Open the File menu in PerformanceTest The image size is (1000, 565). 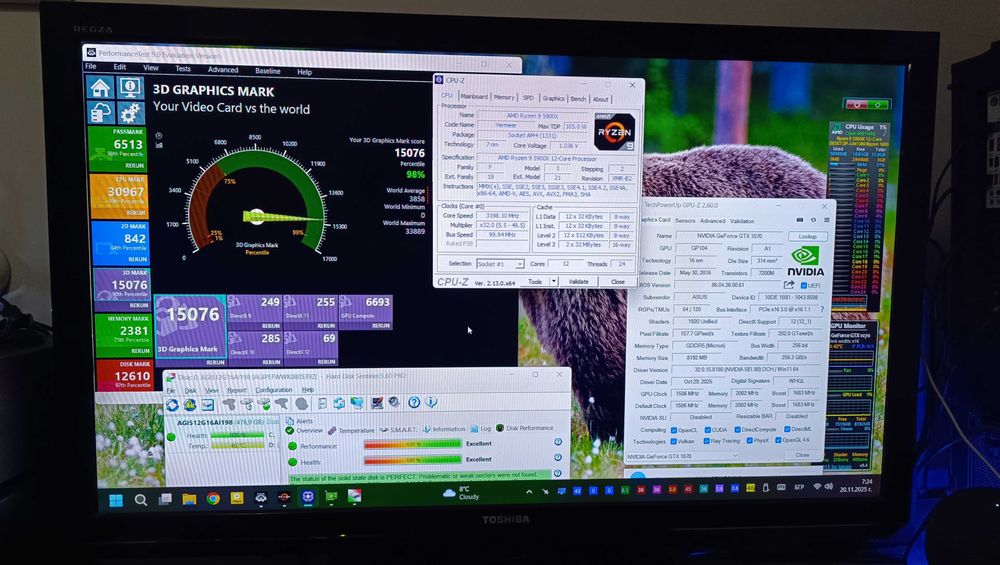tap(91, 66)
